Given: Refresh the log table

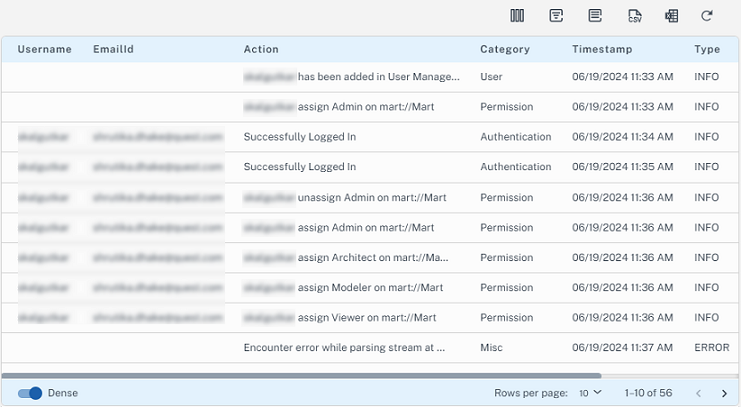Looking at the screenshot, I should (x=707, y=16).
